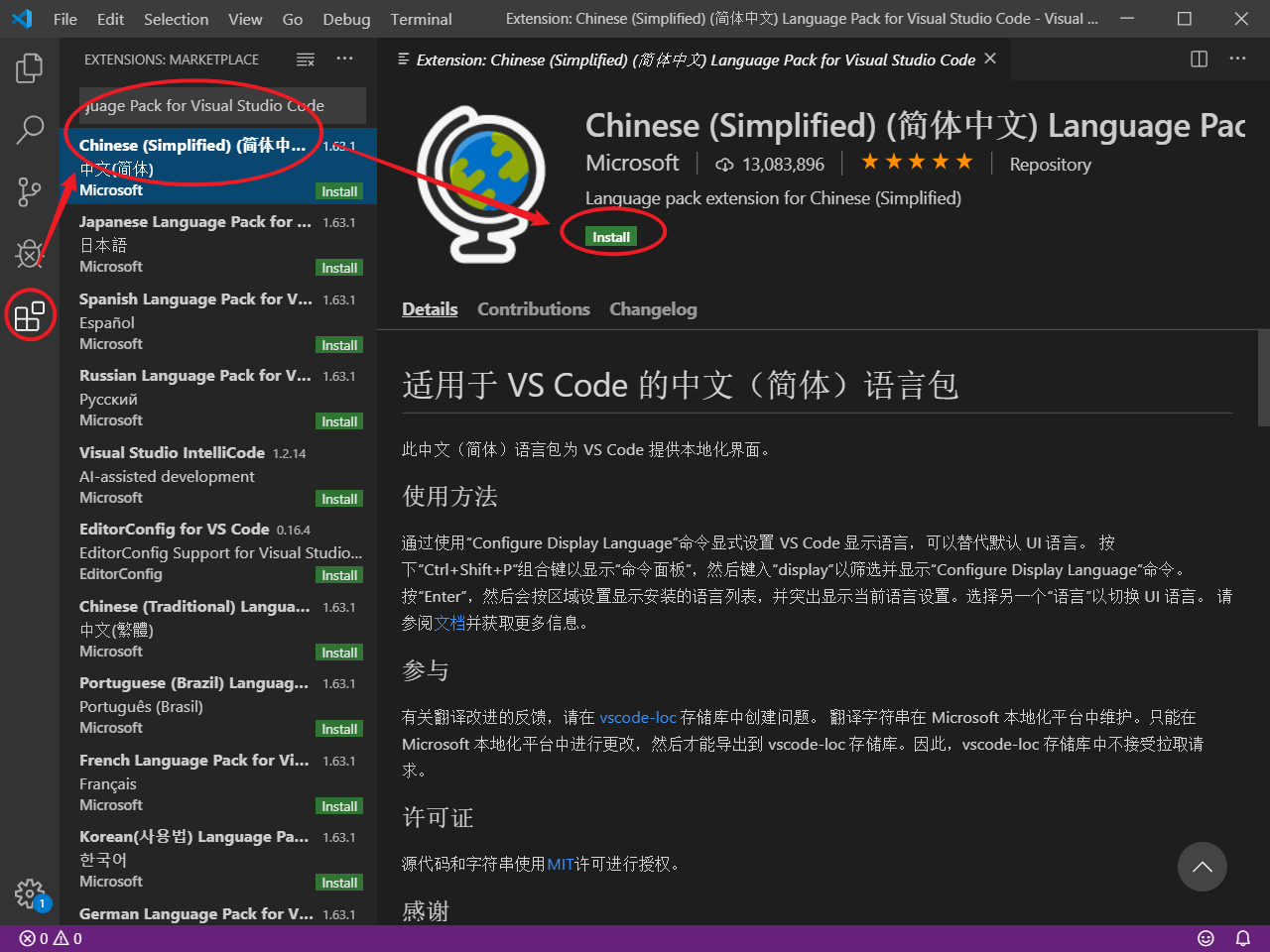Viewport: 1270px width, 952px height.
Task: Open the Edit menu
Action: pos(111,19)
